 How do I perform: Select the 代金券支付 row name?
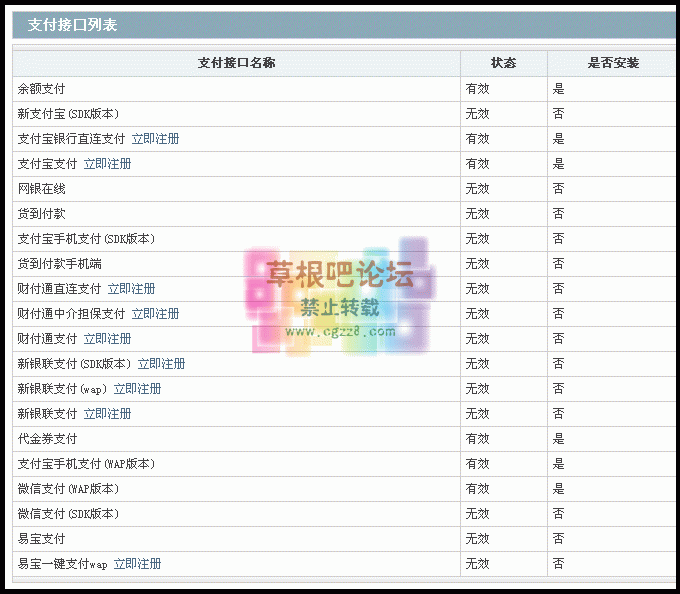pos(47,439)
